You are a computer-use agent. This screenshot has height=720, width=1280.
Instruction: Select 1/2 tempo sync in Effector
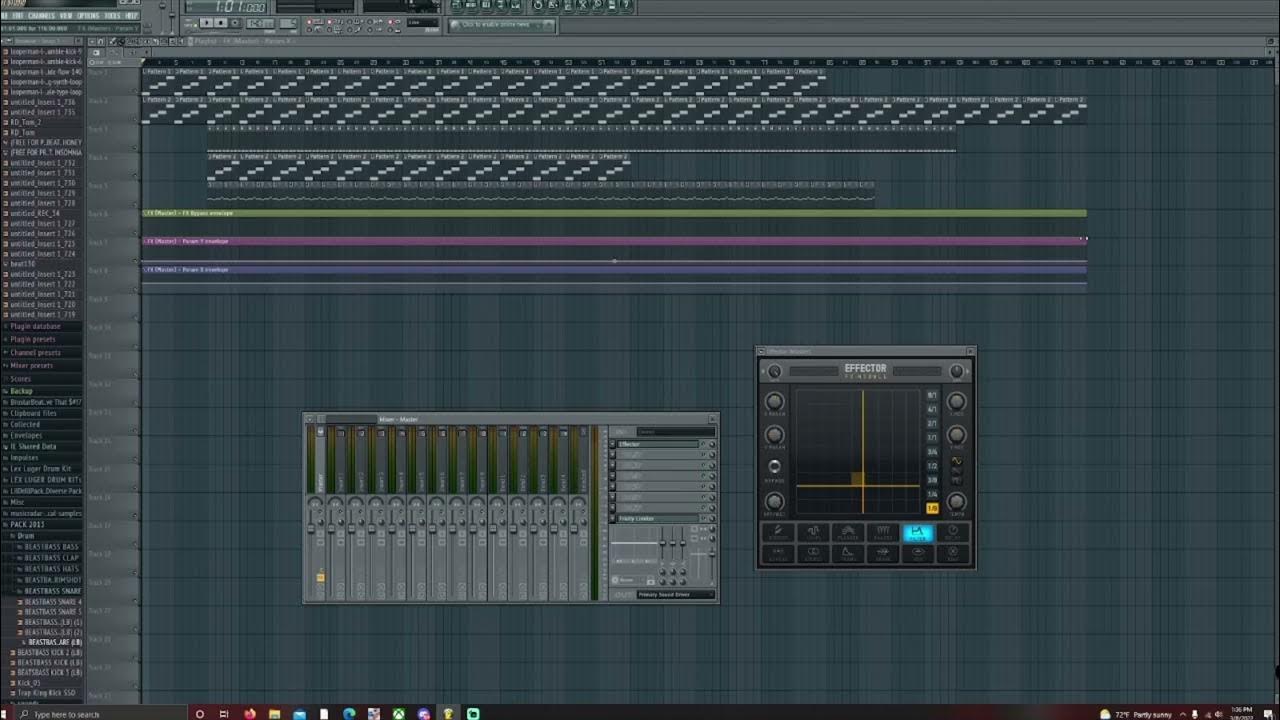(932, 466)
